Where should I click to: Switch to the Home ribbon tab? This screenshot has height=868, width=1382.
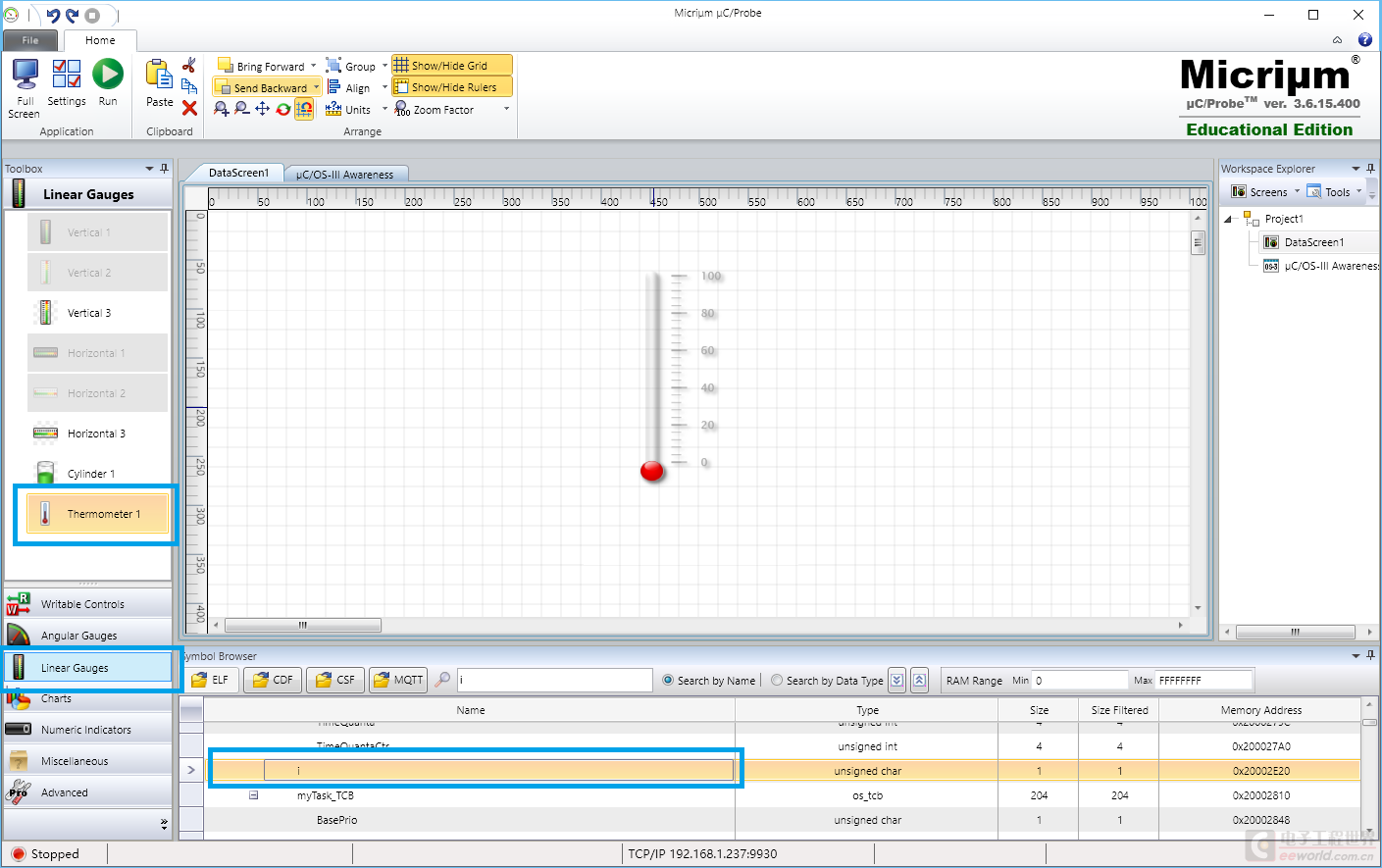[100, 40]
